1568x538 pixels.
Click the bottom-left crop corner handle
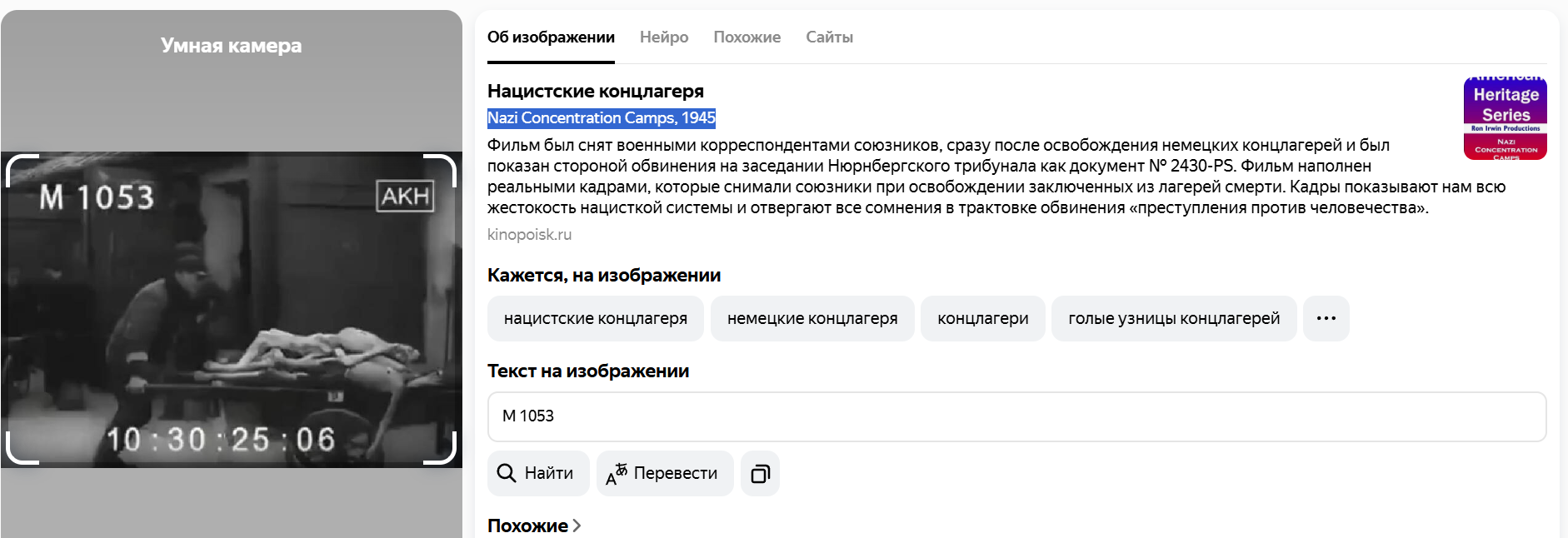[18, 453]
